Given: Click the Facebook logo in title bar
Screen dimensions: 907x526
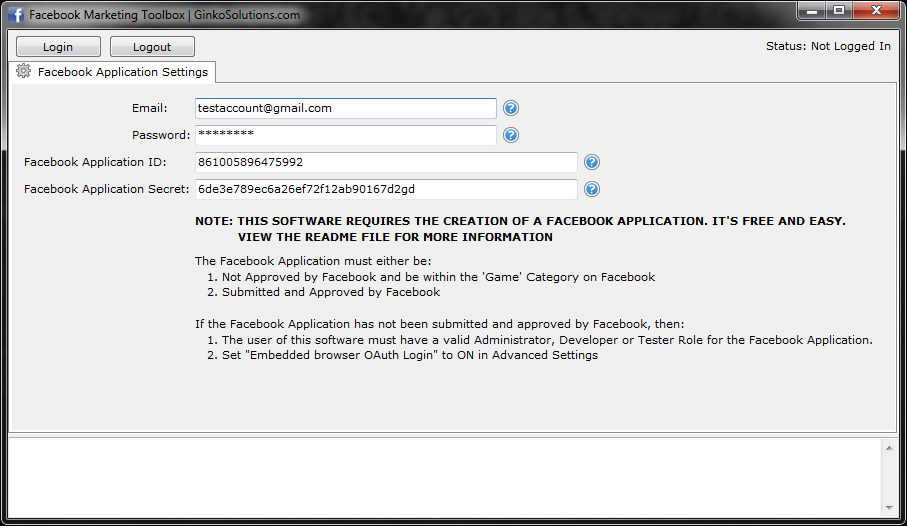Looking at the screenshot, I should tap(16, 15).
